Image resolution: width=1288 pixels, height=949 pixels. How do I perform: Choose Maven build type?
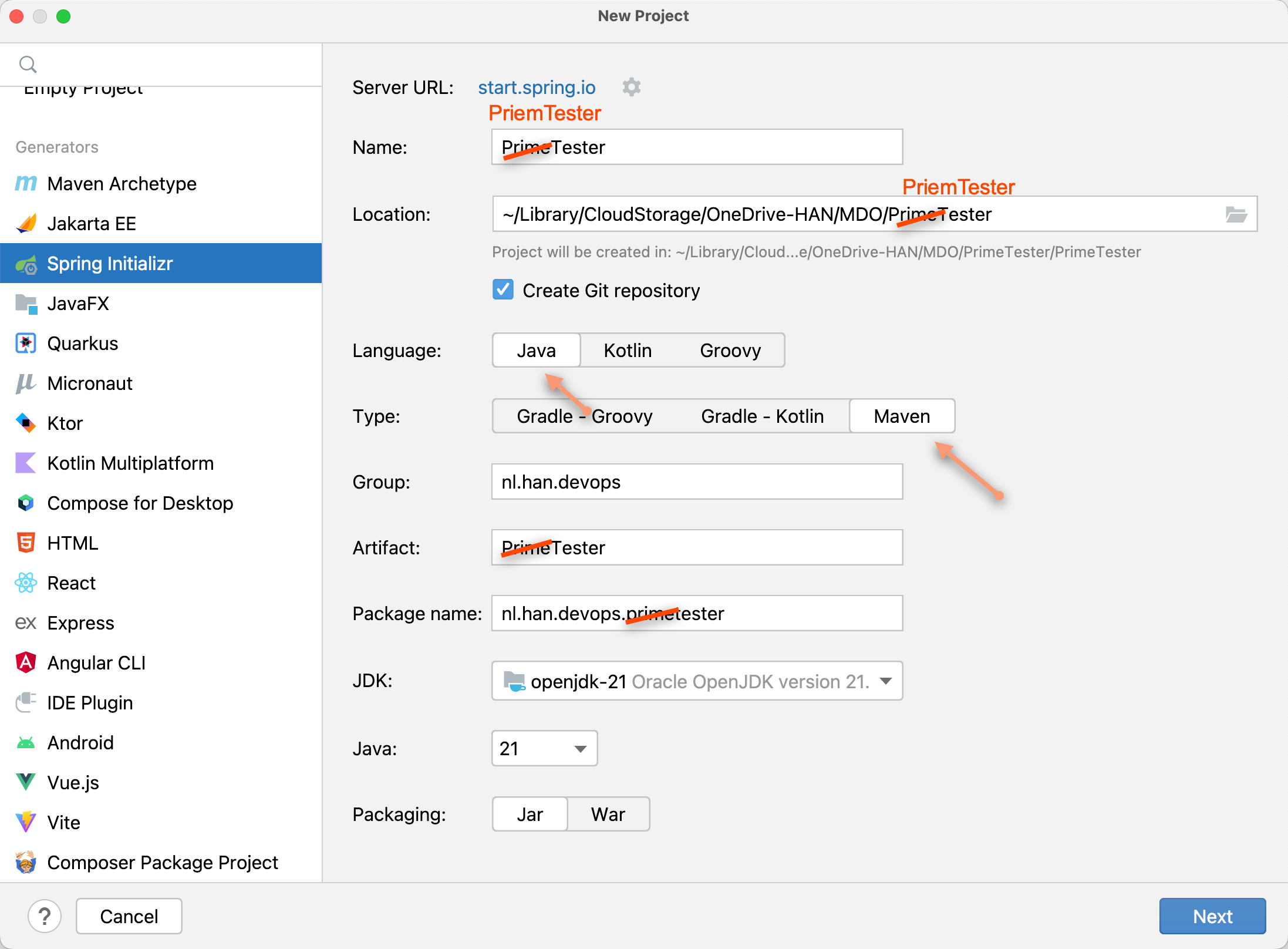[x=902, y=416]
